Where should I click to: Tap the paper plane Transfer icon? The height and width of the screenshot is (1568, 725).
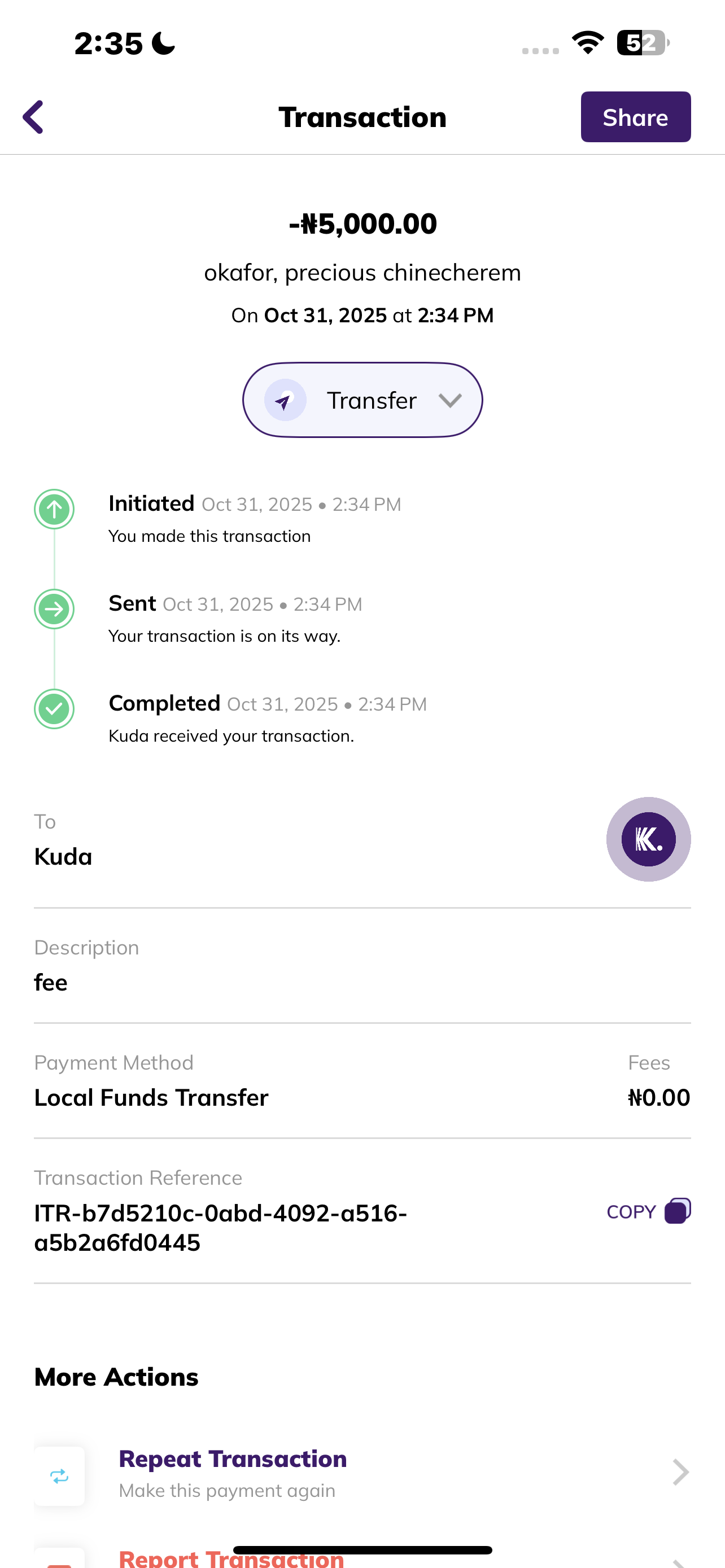pyautogui.click(x=285, y=401)
